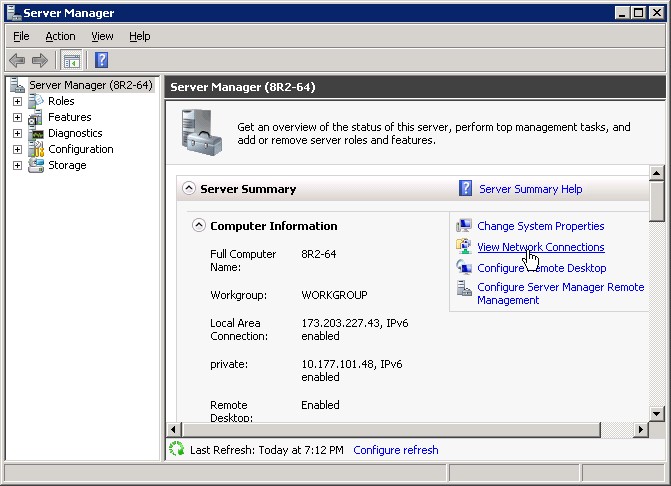The height and width of the screenshot is (486, 671).
Task: Click the Change System Properties icon
Action: tap(464, 226)
